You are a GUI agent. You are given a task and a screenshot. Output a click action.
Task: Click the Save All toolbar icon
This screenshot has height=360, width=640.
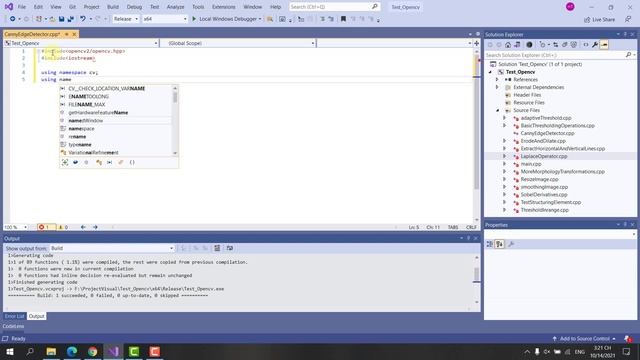71,19
